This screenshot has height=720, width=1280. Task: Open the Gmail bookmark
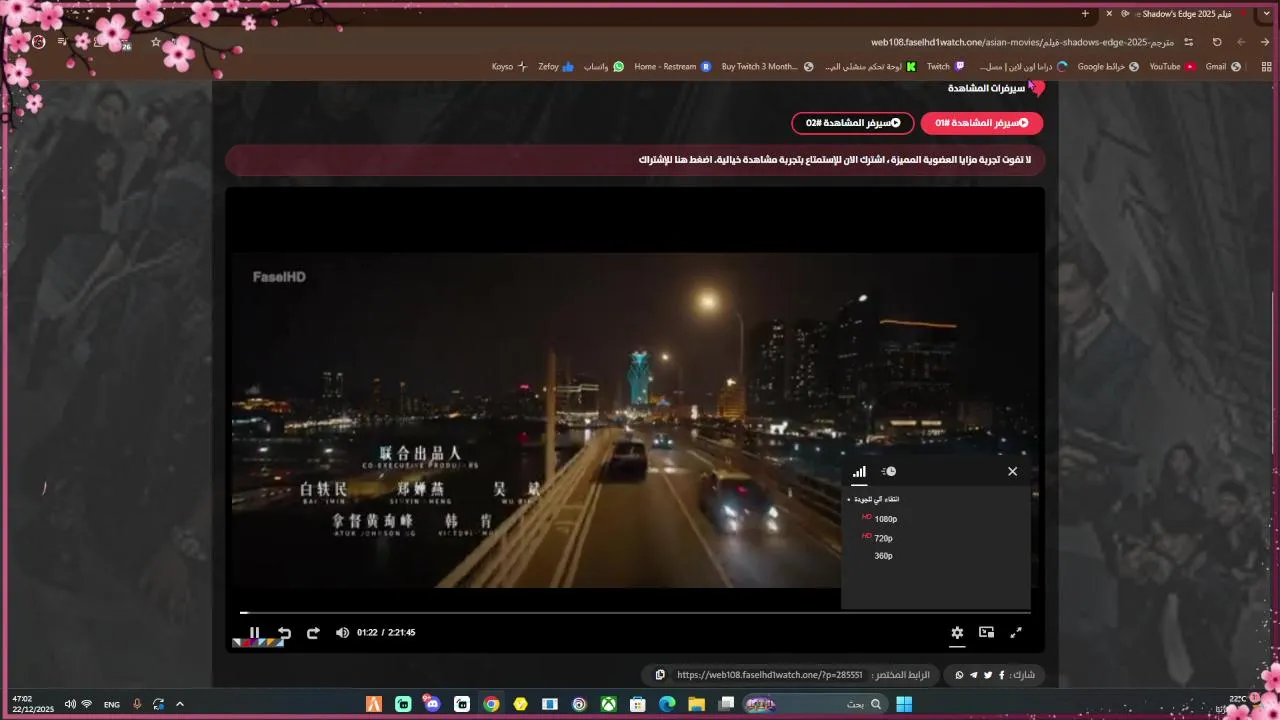click(x=1223, y=66)
